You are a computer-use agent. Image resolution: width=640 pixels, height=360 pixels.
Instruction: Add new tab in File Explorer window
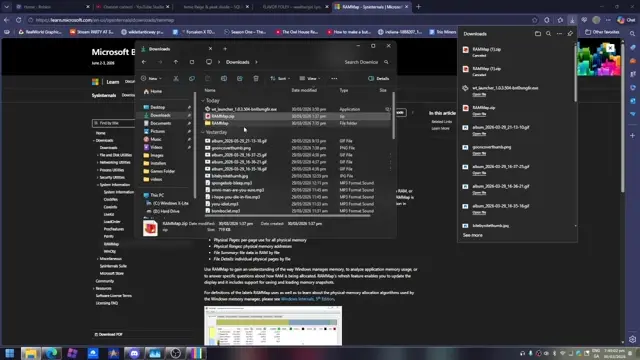point(225,49)
